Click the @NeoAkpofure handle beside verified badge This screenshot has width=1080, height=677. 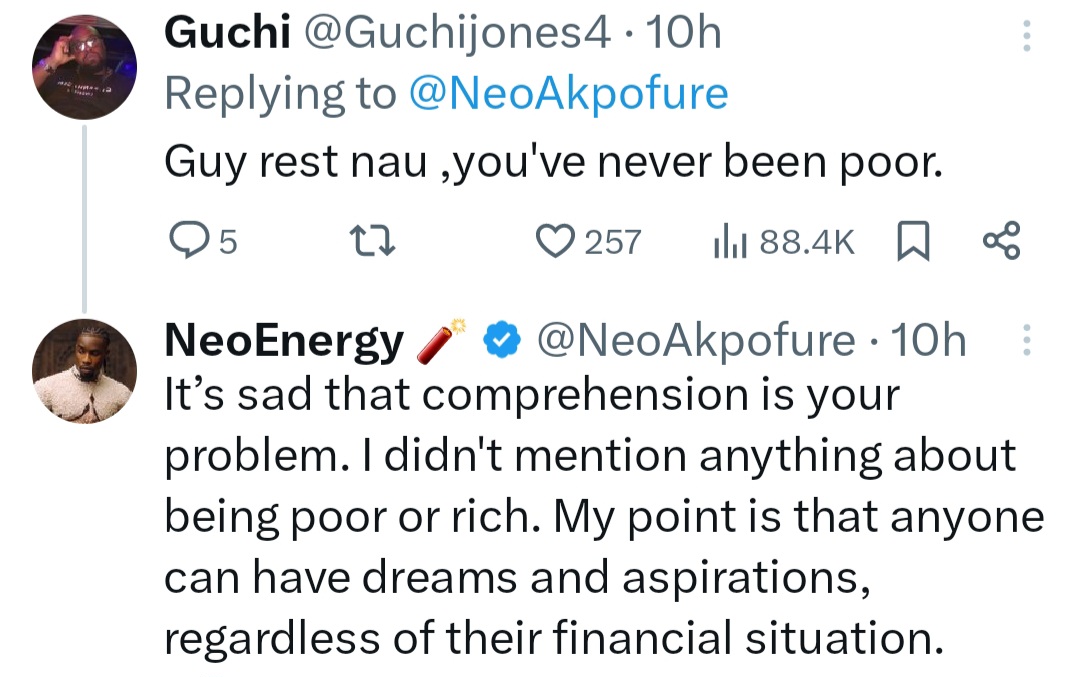(x=696, y=342)
